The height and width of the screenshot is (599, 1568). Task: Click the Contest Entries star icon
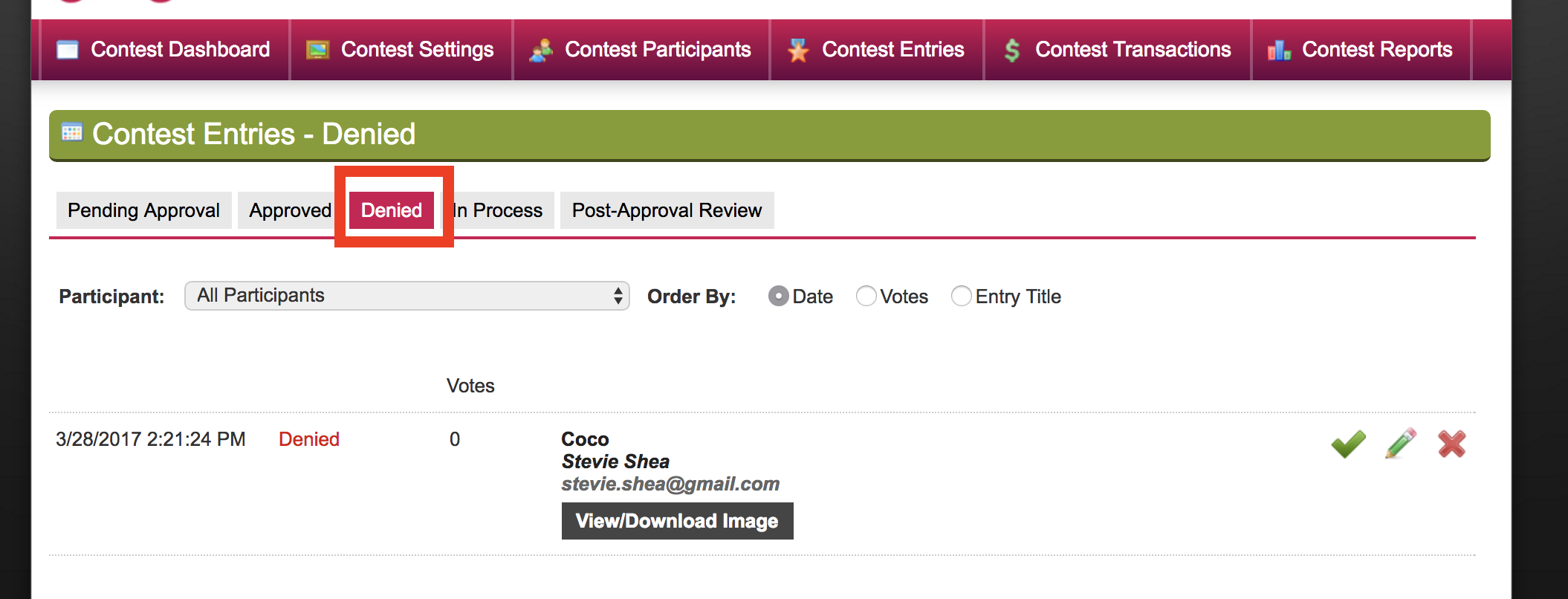click(798, 50)
